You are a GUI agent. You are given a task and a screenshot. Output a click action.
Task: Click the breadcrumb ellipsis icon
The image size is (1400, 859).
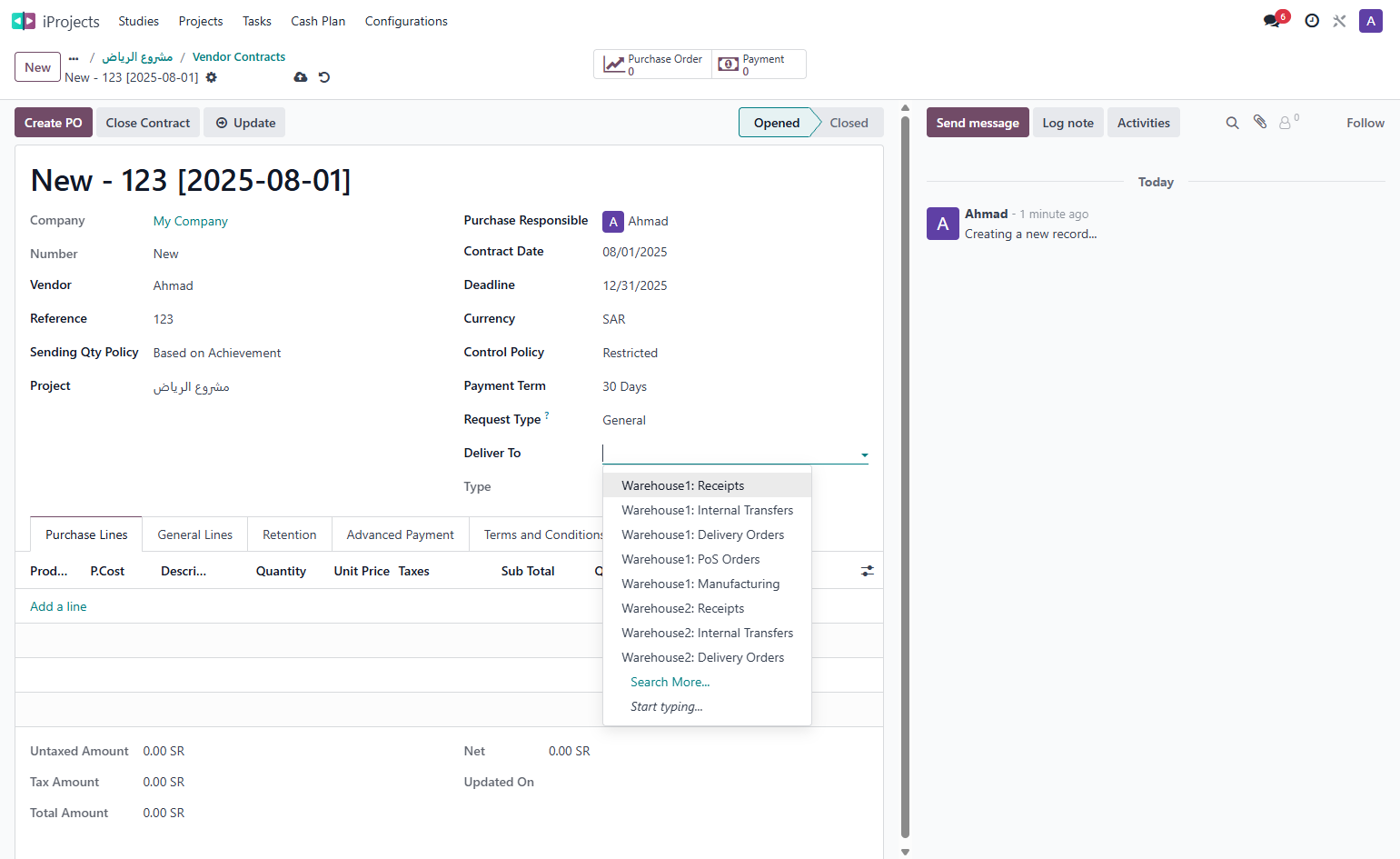click(x=74, y=57)
